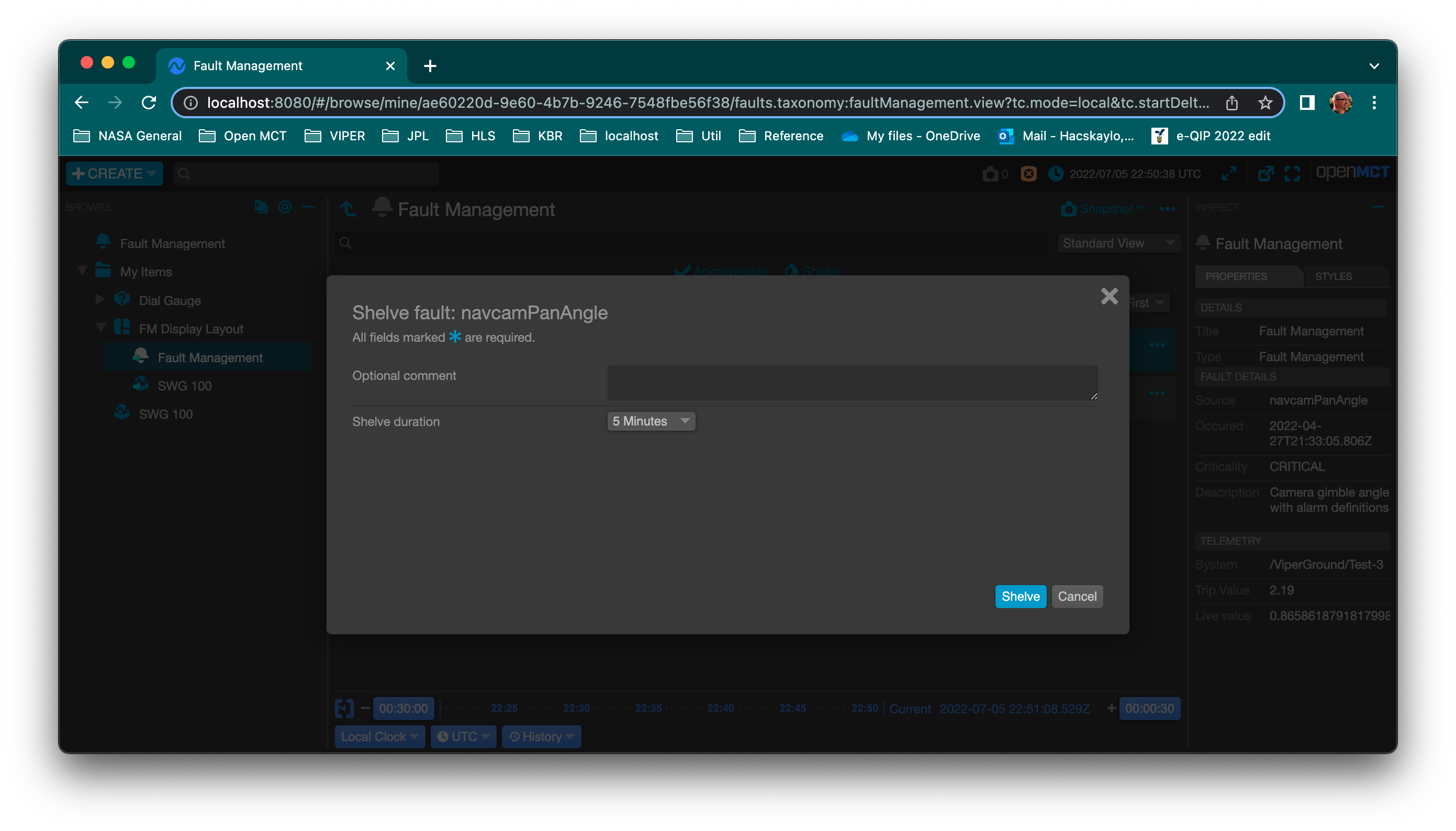Expand the Dial Gauge tree item
The height and width of the screenshot is (831, 1456).
click(x=99, y=299)
